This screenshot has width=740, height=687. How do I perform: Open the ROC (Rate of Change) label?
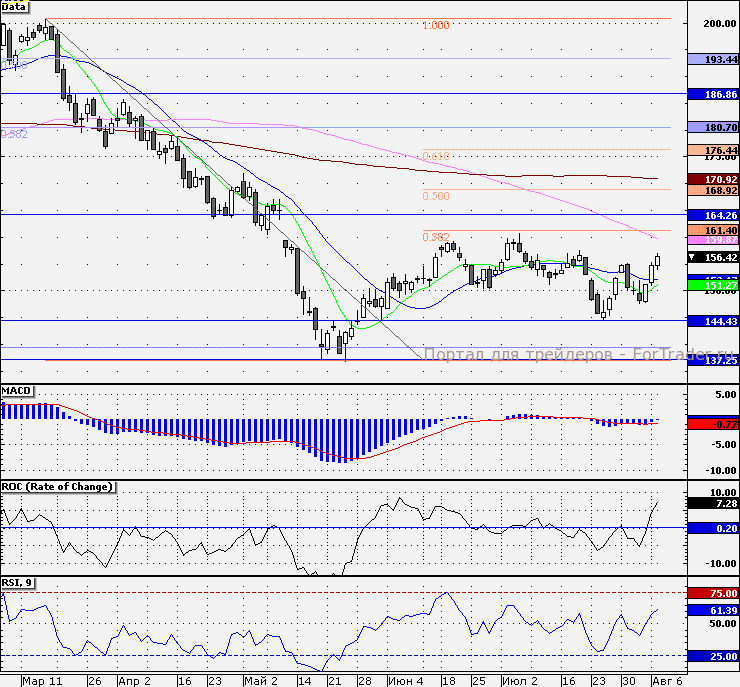coord(57,487)
